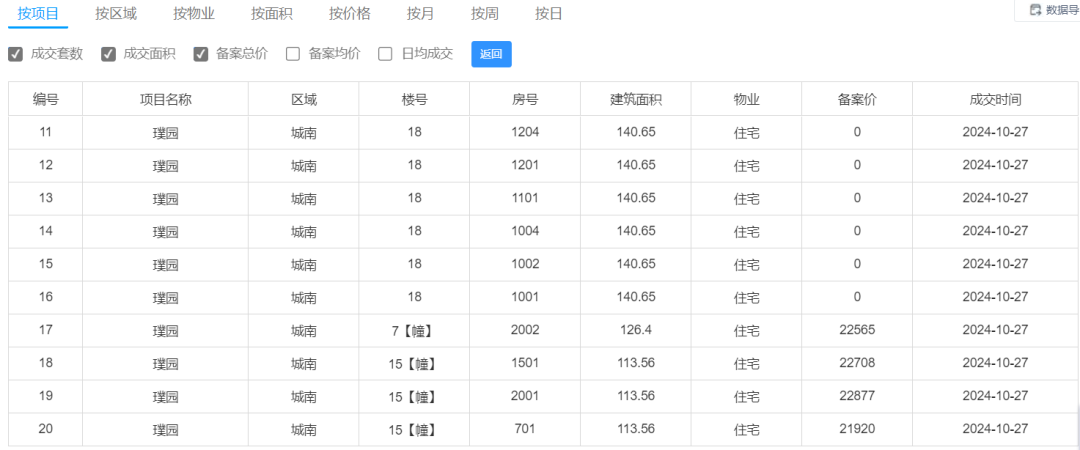Click the 数据导 export icon button

1048,10
